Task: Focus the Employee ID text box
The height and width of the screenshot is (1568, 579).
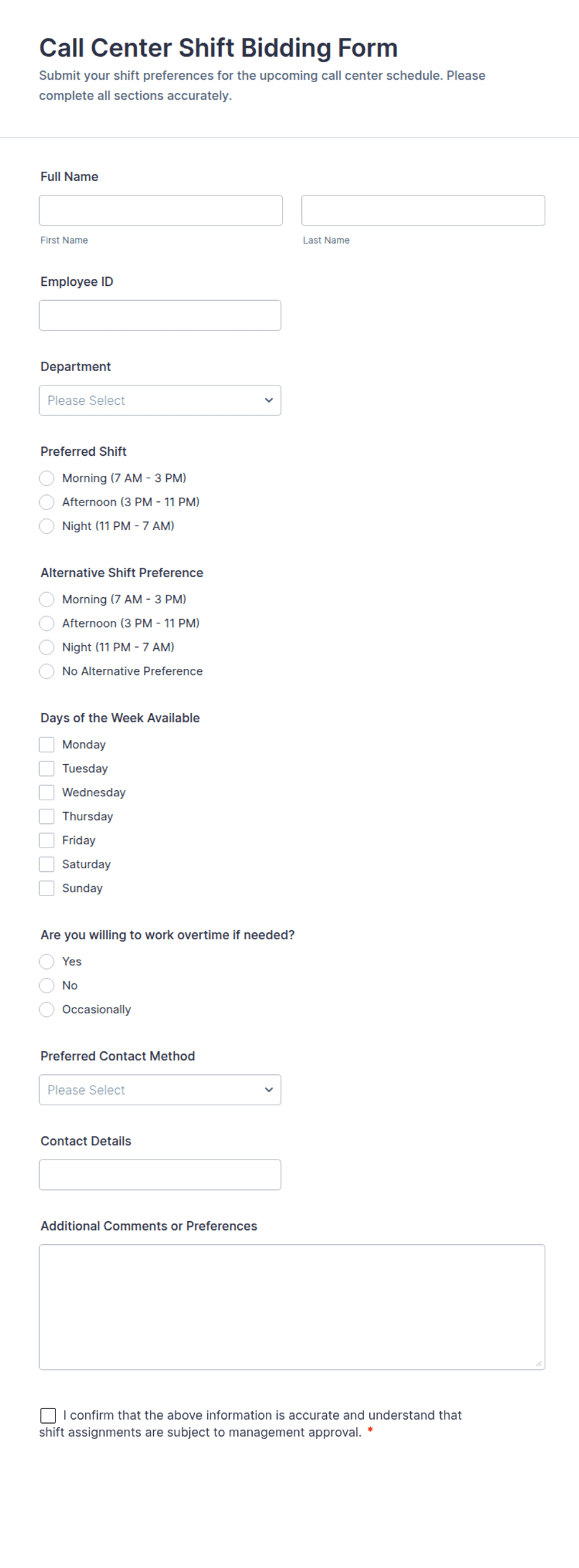Action: [160, 316]
